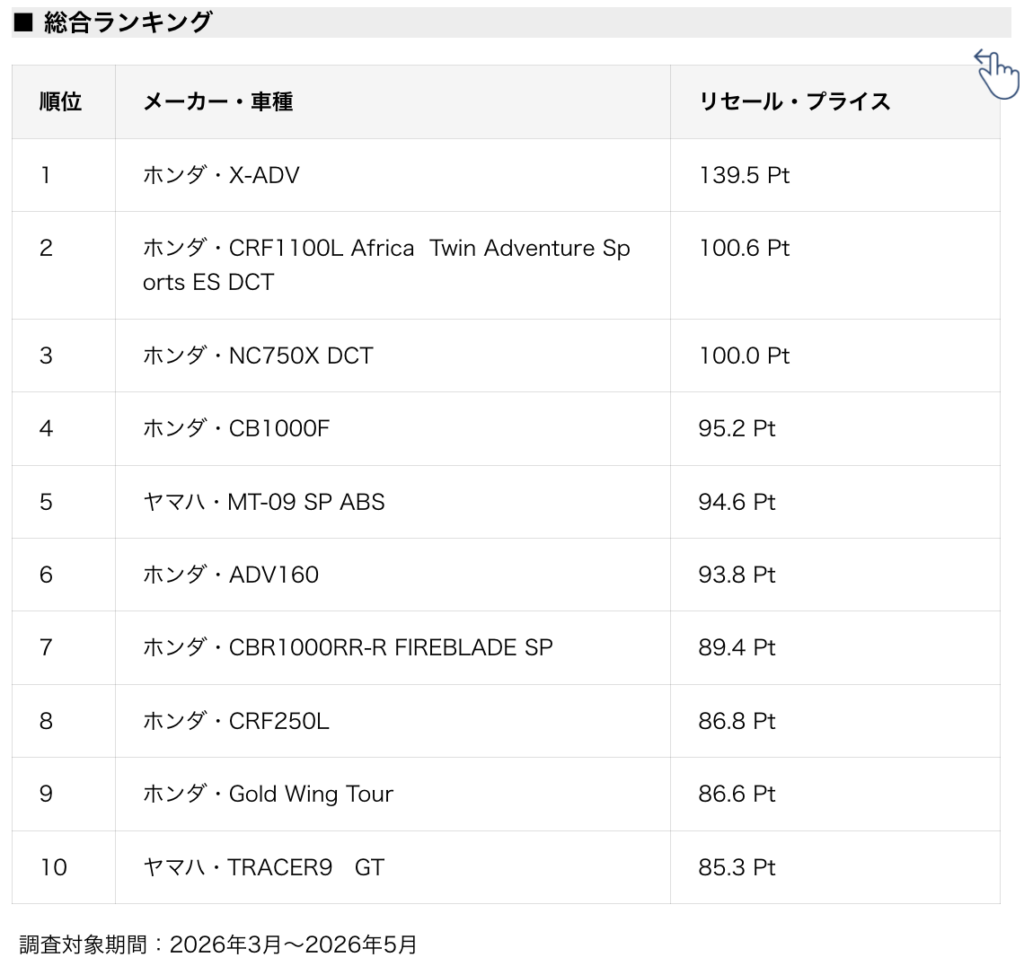Click rank number 9 in 順位 column
Screen dimensions: 1024x975
[46, 794]
